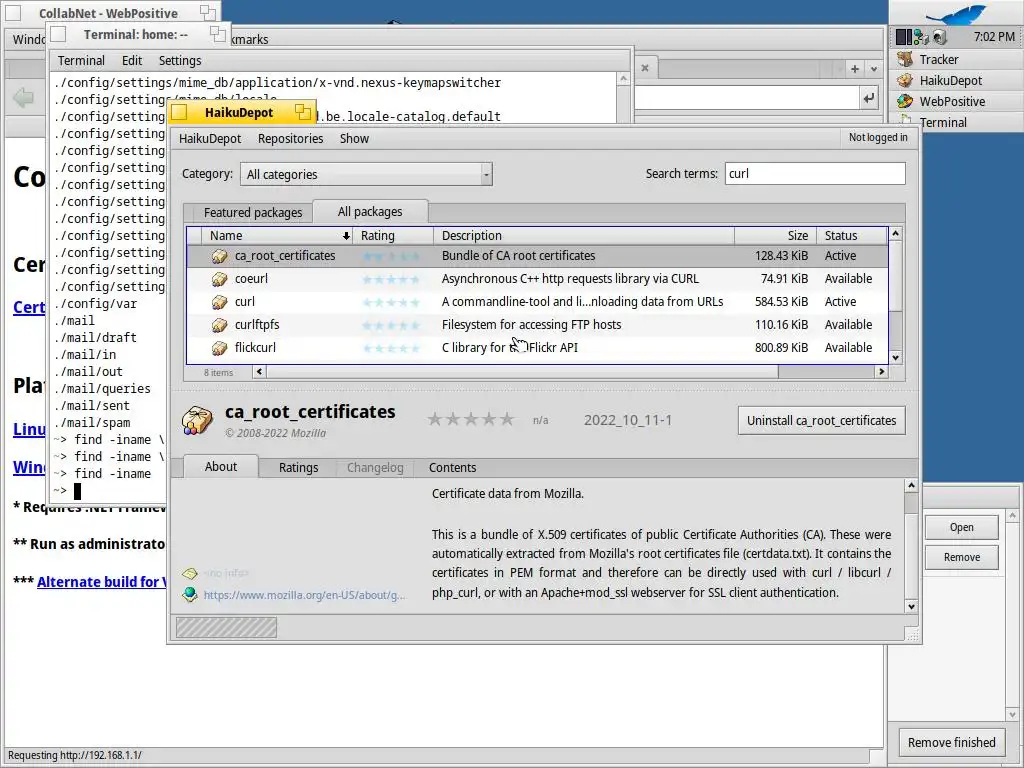Screen dimensions: 1024x768
Task: Select the coeurl package row
Action: pyautogui.click(x=537, y=279)
